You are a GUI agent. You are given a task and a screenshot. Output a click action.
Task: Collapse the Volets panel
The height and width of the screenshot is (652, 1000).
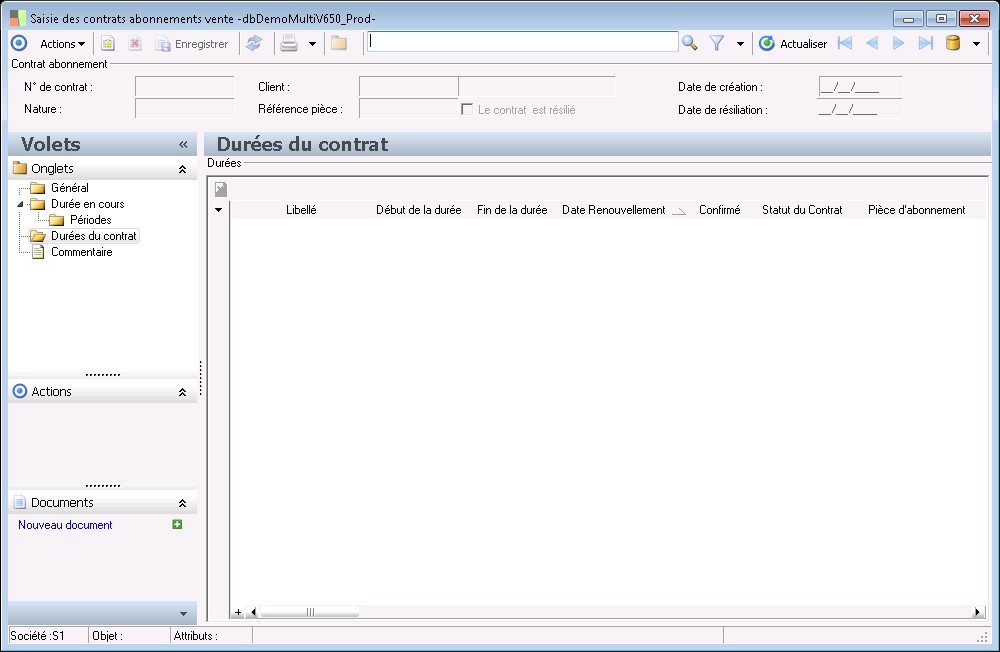coord(183,144)
